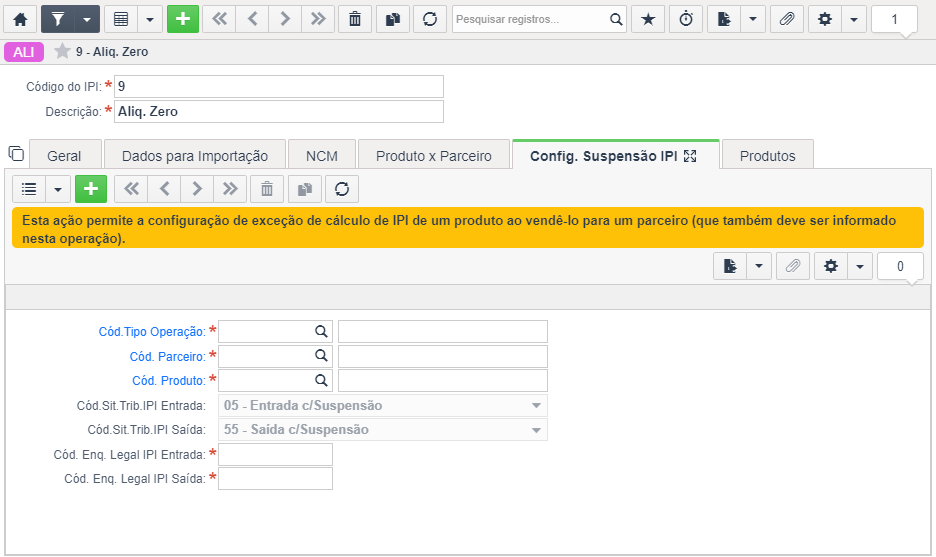Toggle favorite star beside 9 - Aliq. Zero

coord(62,51)
